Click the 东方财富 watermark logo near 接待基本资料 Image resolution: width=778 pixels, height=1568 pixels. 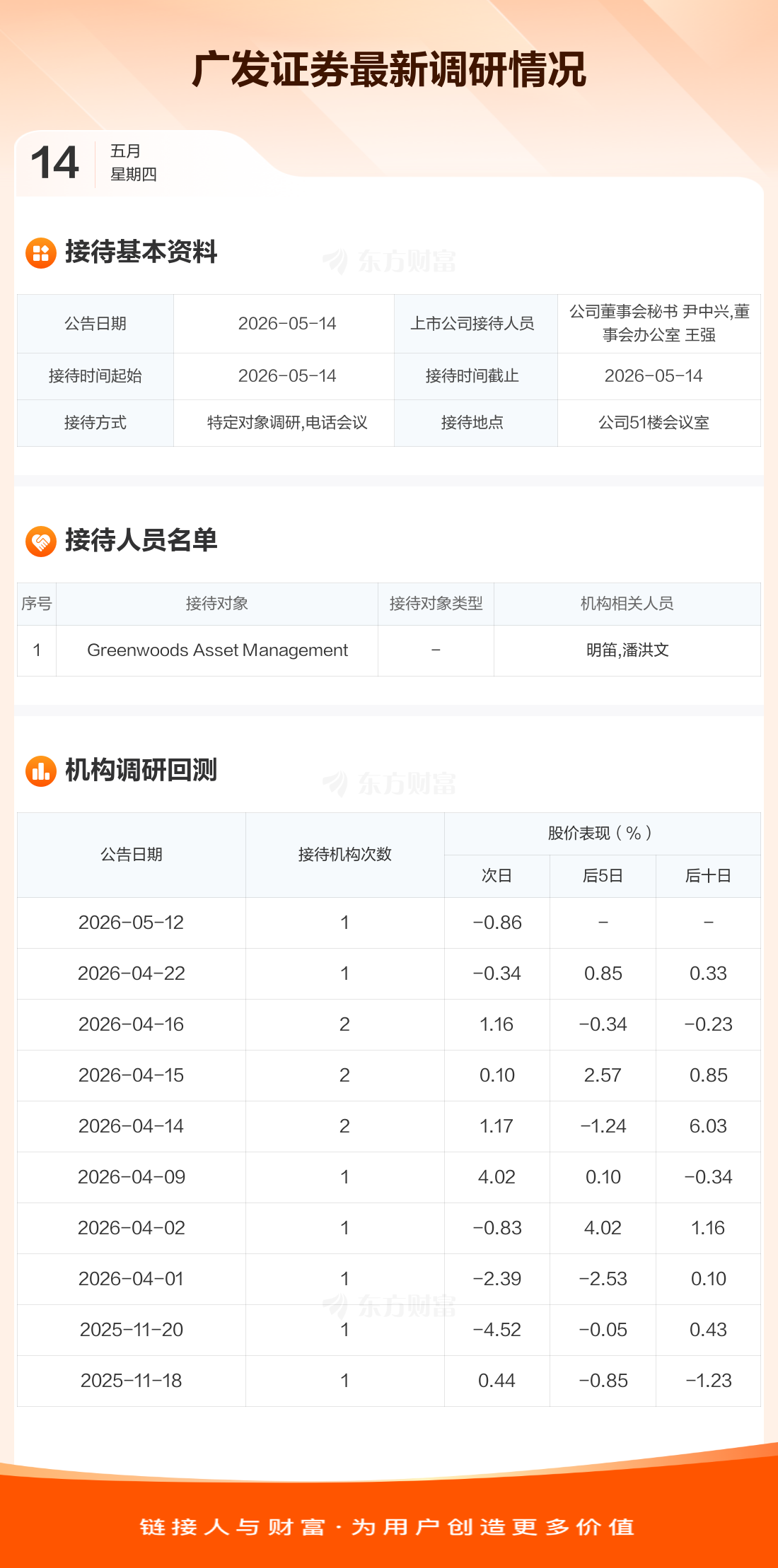point(390,262)
